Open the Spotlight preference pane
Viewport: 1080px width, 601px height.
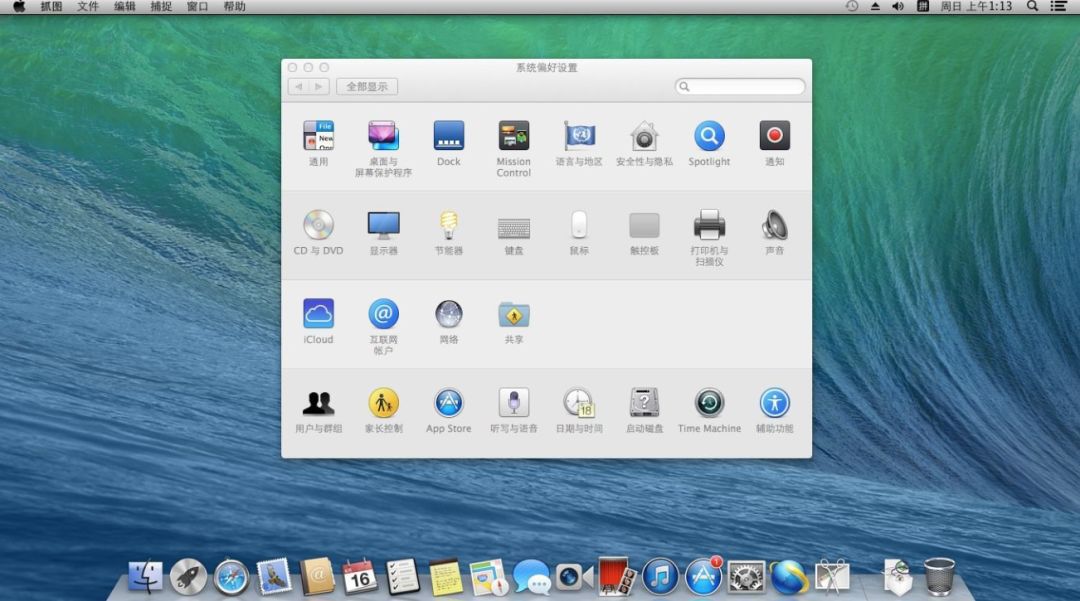[709, 137]
